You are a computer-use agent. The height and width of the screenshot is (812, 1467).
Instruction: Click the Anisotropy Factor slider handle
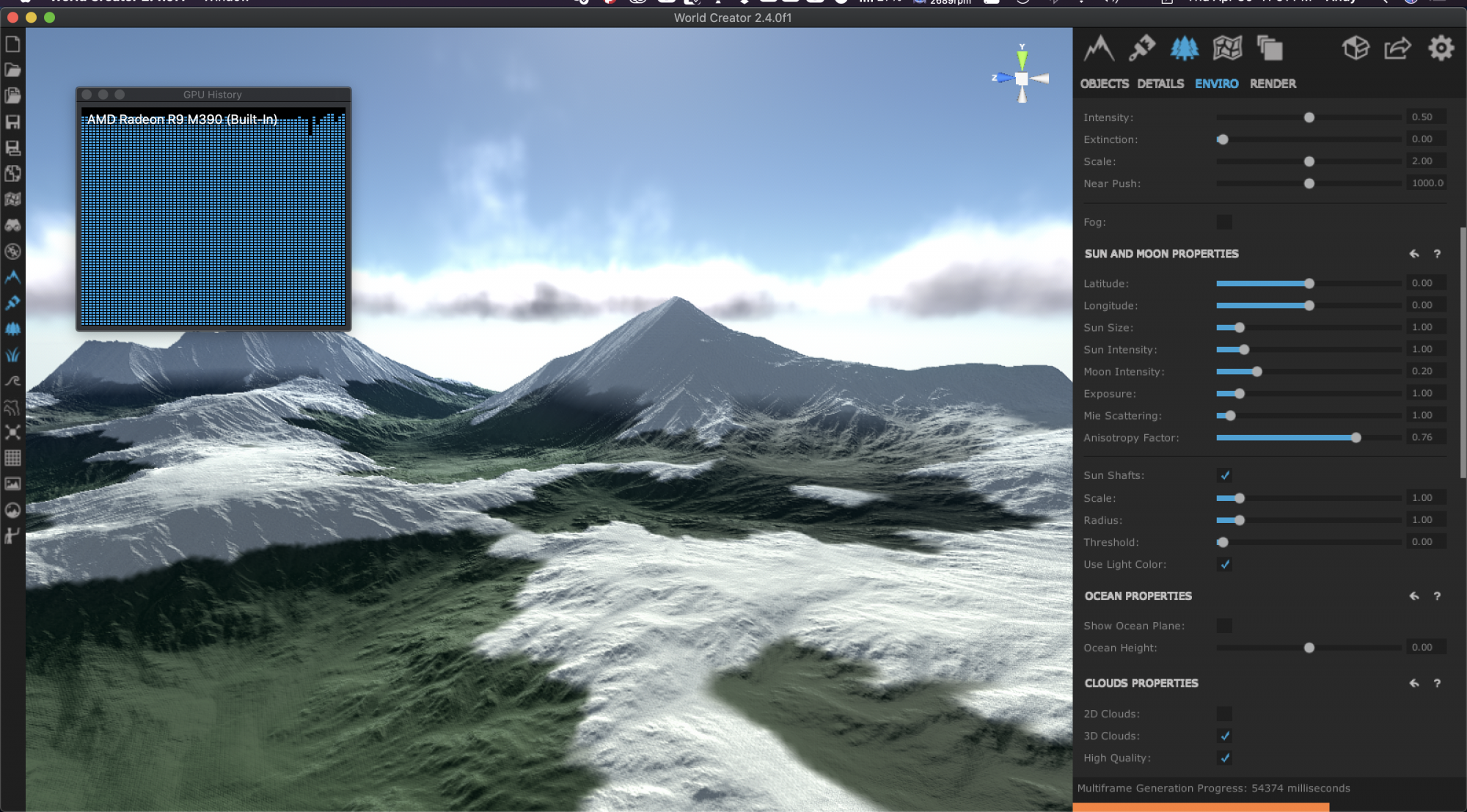(1356, 438)
